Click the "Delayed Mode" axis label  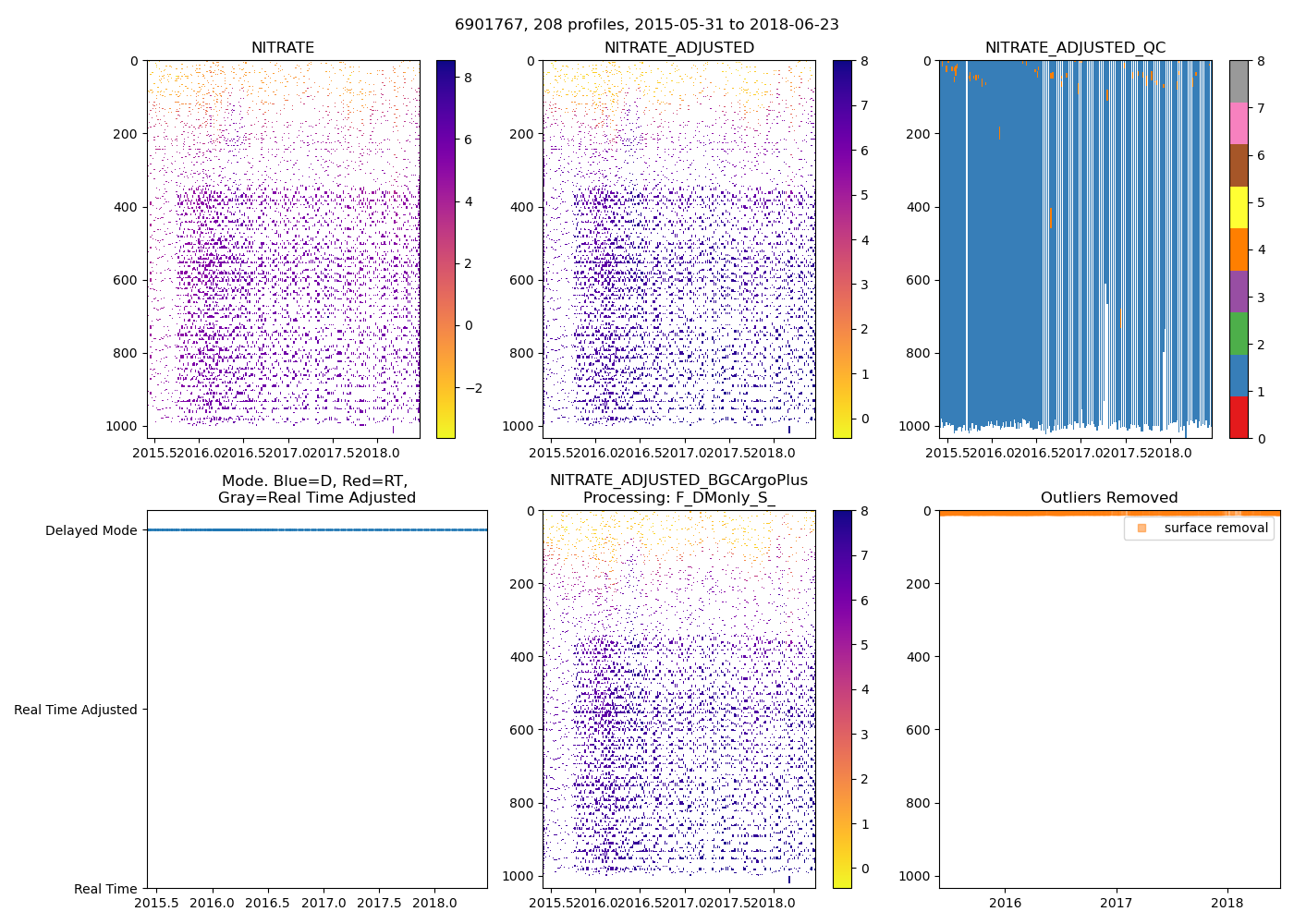(91, 530)
